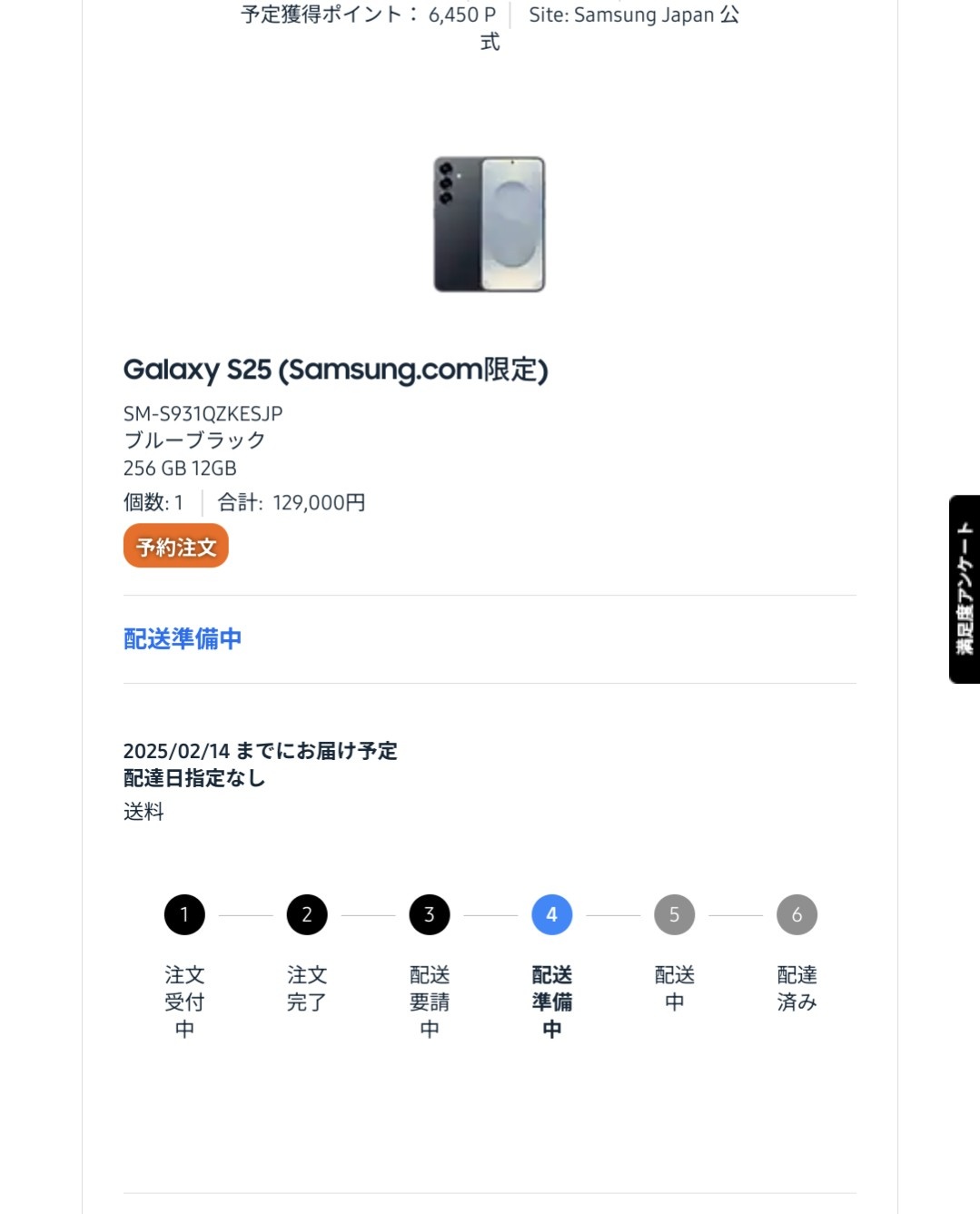Click the Galaxy S25 (Samsung.com限定) title

click(335, 370)
